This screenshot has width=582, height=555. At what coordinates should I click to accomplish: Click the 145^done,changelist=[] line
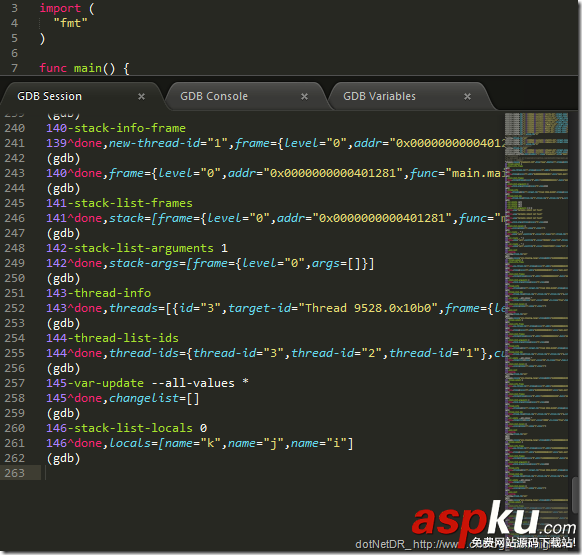tap(122, 398)
